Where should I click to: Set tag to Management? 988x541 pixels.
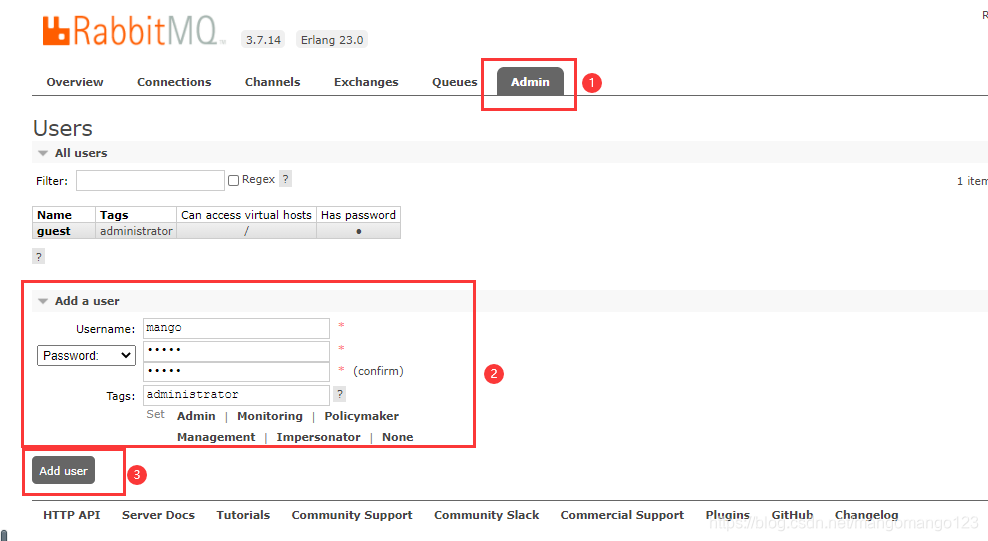(216, 437)
